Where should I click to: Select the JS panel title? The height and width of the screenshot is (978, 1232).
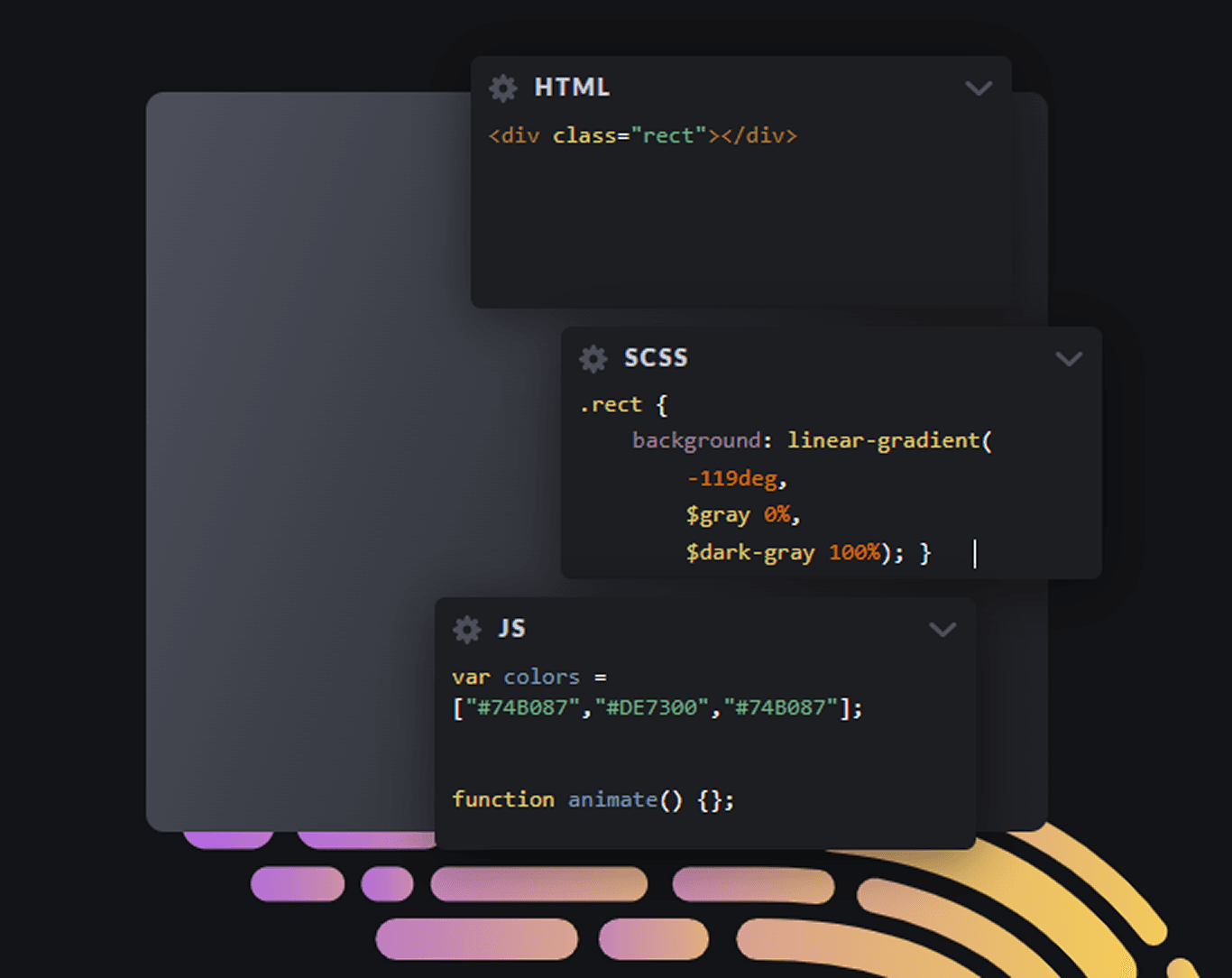pos(511,629)
